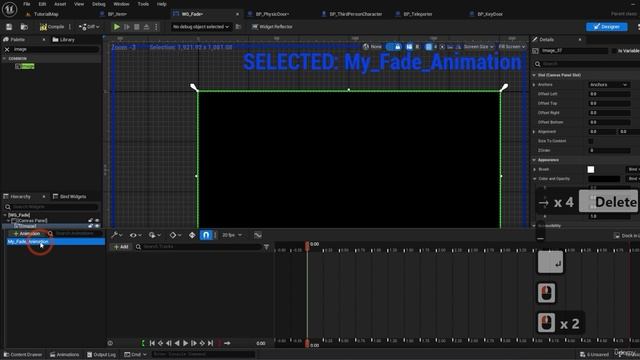Image resolution: width=640 pixels, height=360 pixels.
Task: Open the Bind Widgets tab
Action: coord(70,197)
